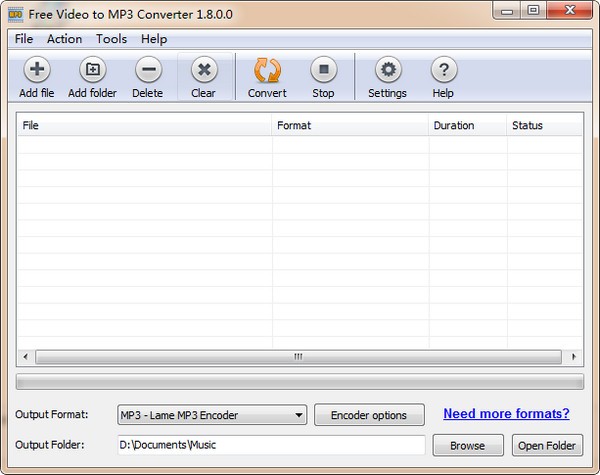Click the Add folder icon

click(93, 70)
